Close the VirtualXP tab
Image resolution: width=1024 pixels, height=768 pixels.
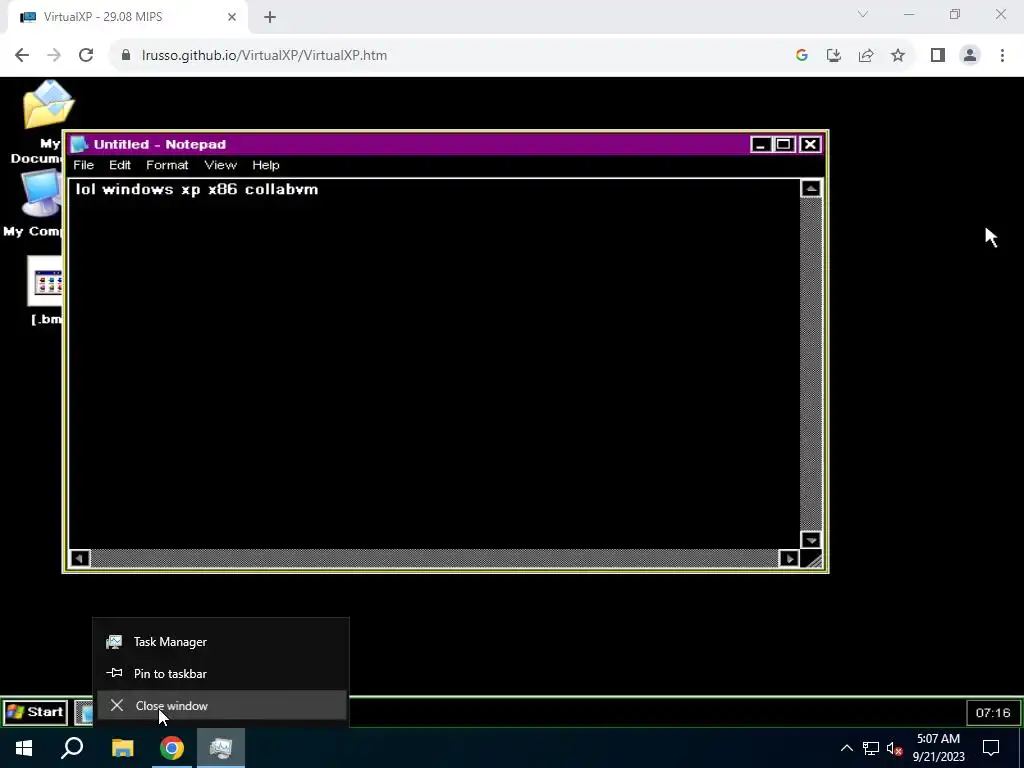pyautogui.click(x=232, y=17)
